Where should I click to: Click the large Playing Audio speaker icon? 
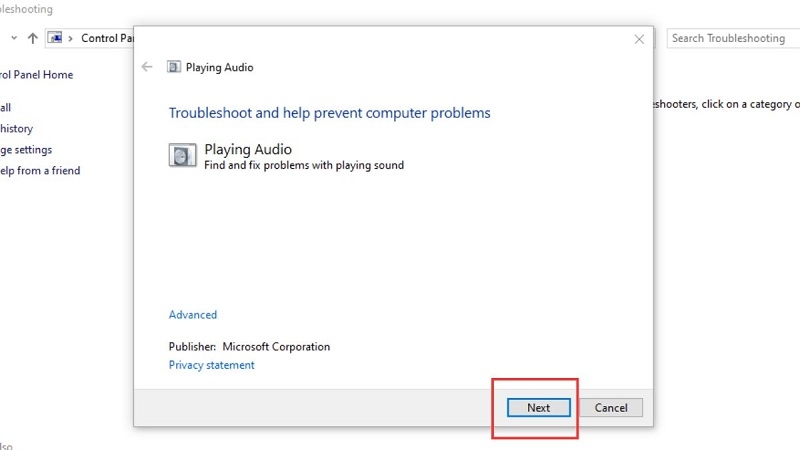click(x=183, y=155)
